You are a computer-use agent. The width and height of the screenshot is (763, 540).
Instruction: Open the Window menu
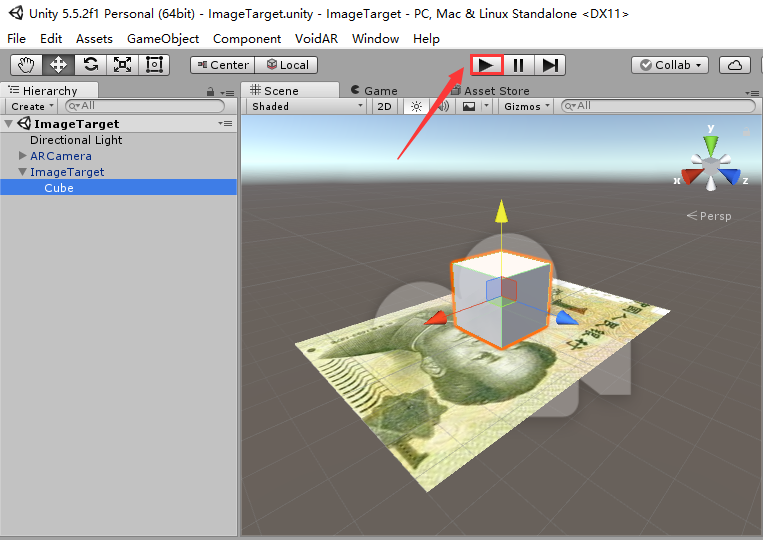pyautogui.click(x=376, y=38)
